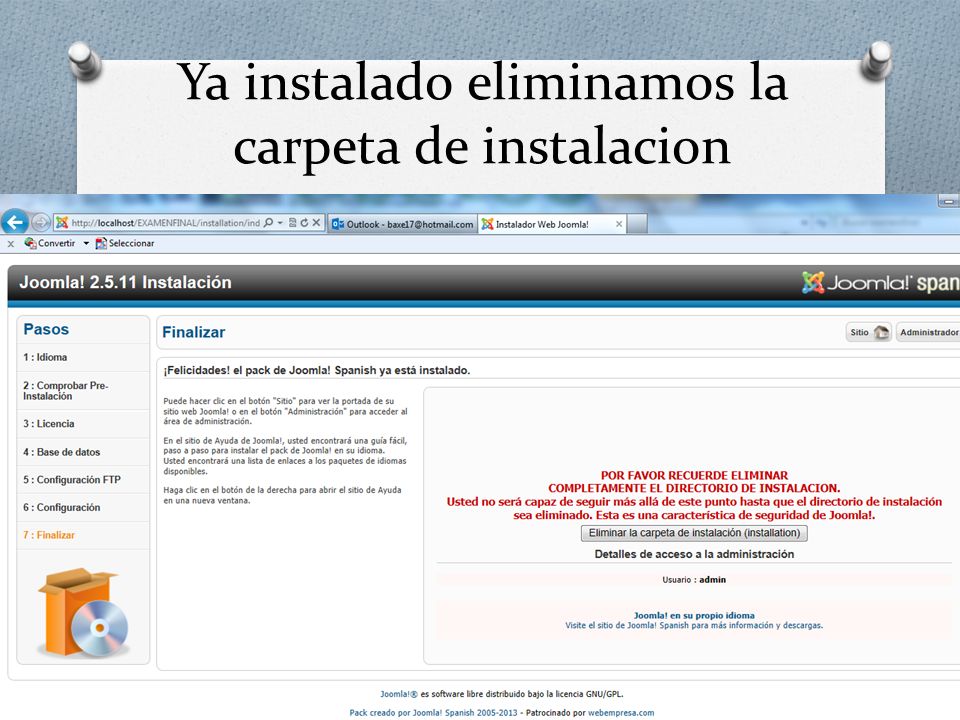Click the browser forward arrow button
The width and height of the screenshot is (960, 720).
point(40,222)
